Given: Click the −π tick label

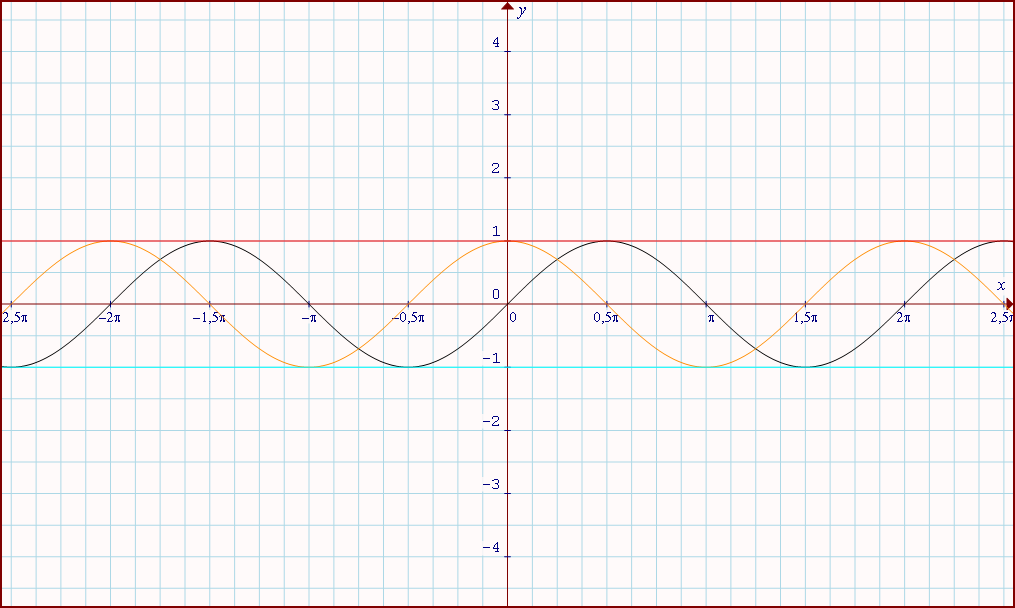Looking at the screenshot, I should (x=308, y=317).
